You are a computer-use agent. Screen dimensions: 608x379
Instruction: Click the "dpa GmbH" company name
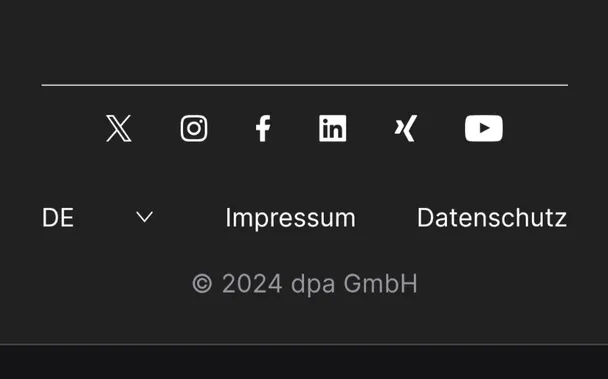(x=354, y=284)
